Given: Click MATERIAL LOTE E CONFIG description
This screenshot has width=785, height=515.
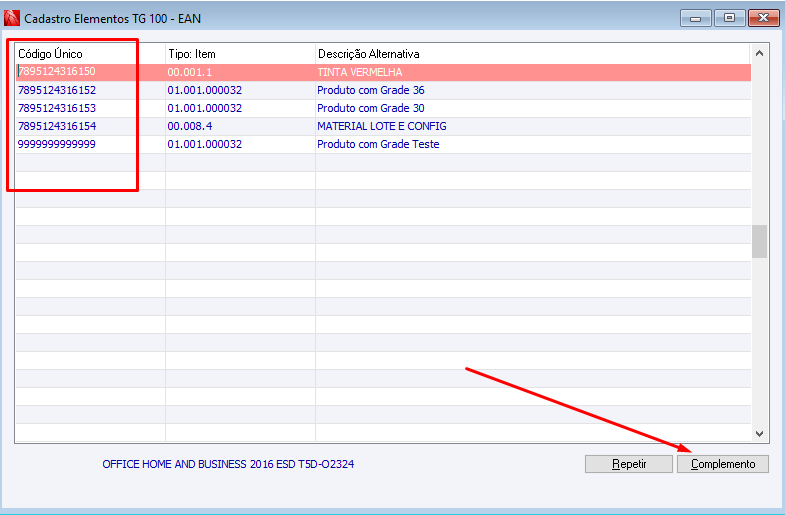Looking at the screenshot, I should tap(381, 126).
